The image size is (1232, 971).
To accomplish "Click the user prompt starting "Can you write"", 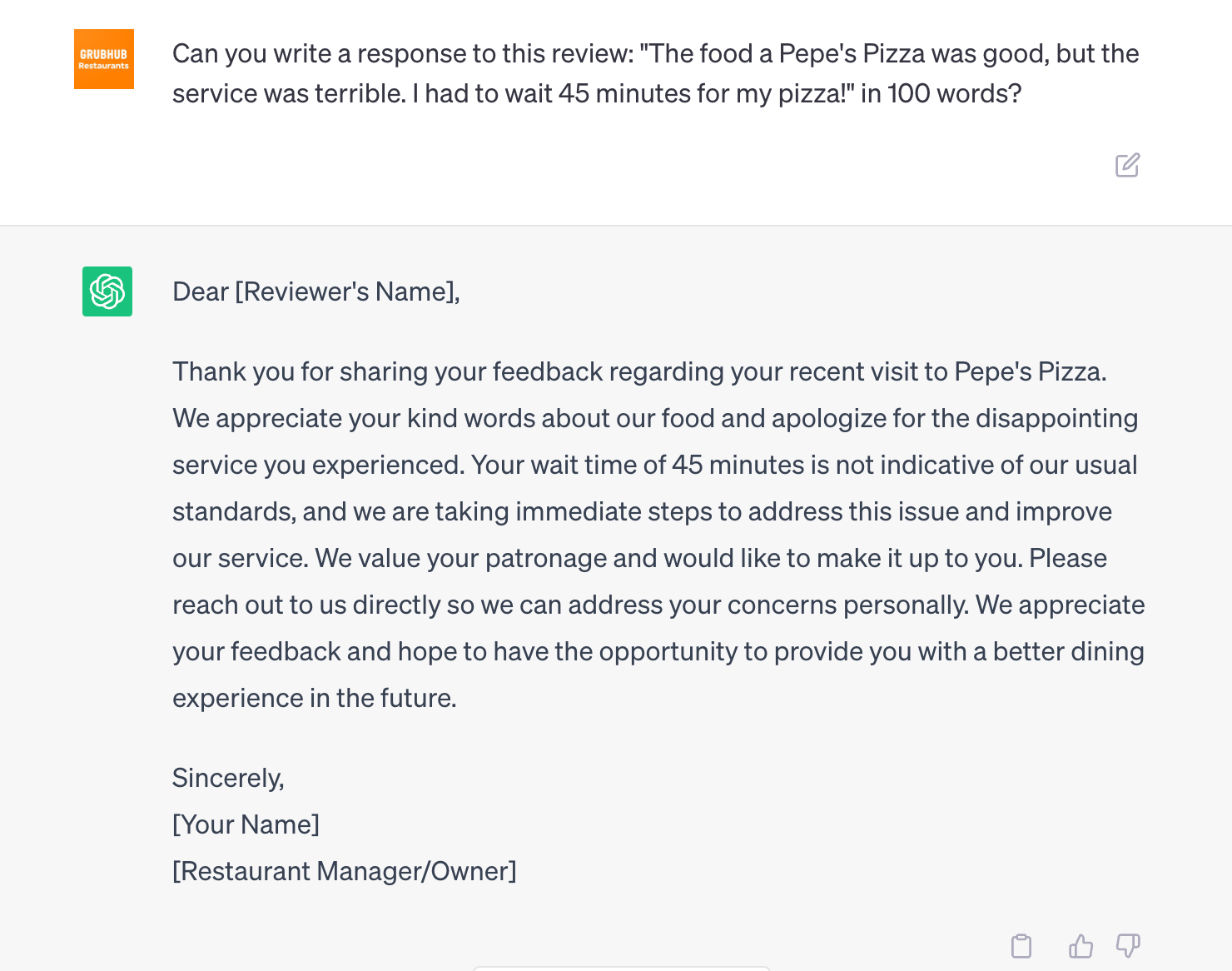I will [656, 73].
